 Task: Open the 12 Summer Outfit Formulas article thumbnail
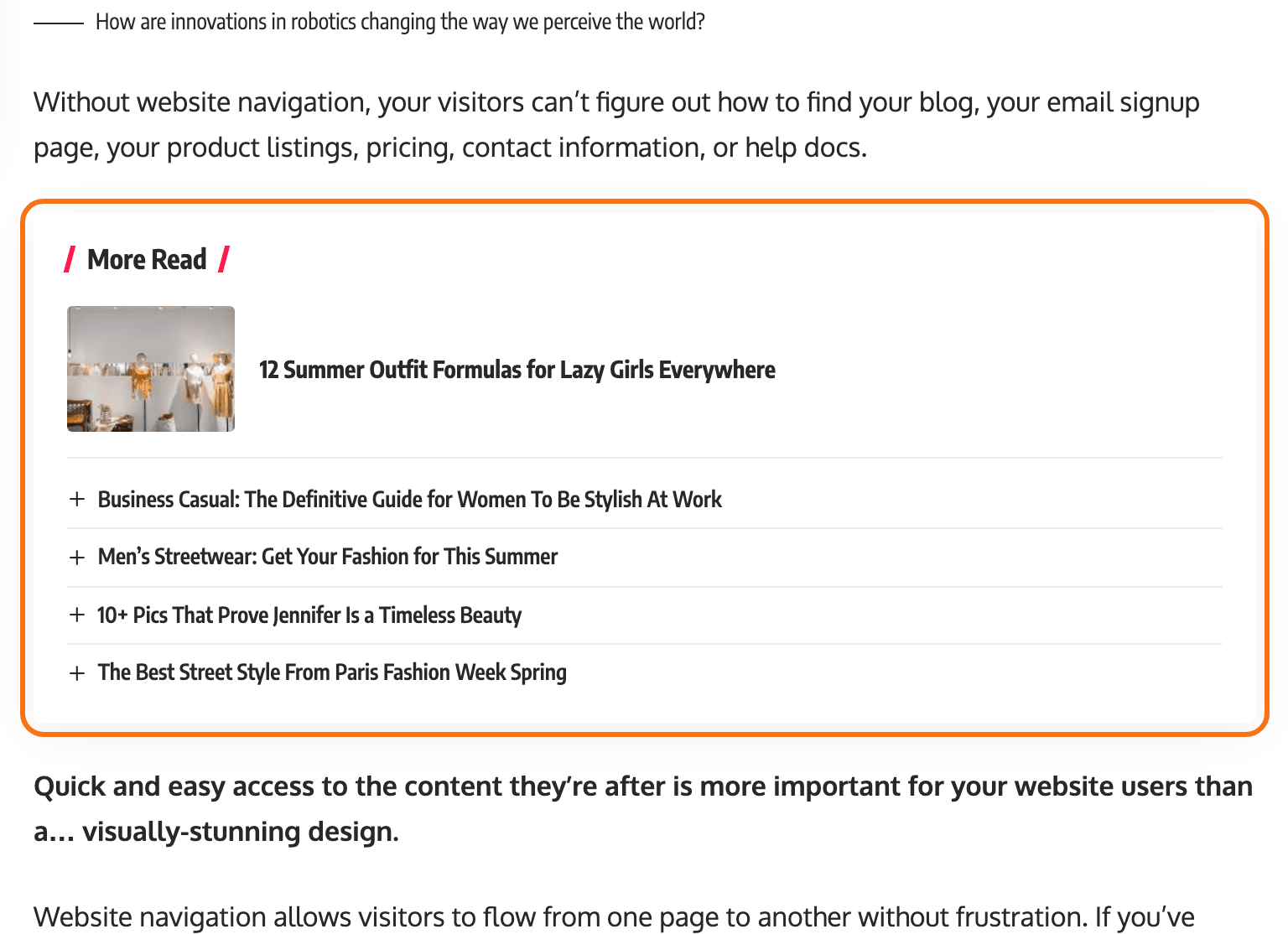coord(151,369)
